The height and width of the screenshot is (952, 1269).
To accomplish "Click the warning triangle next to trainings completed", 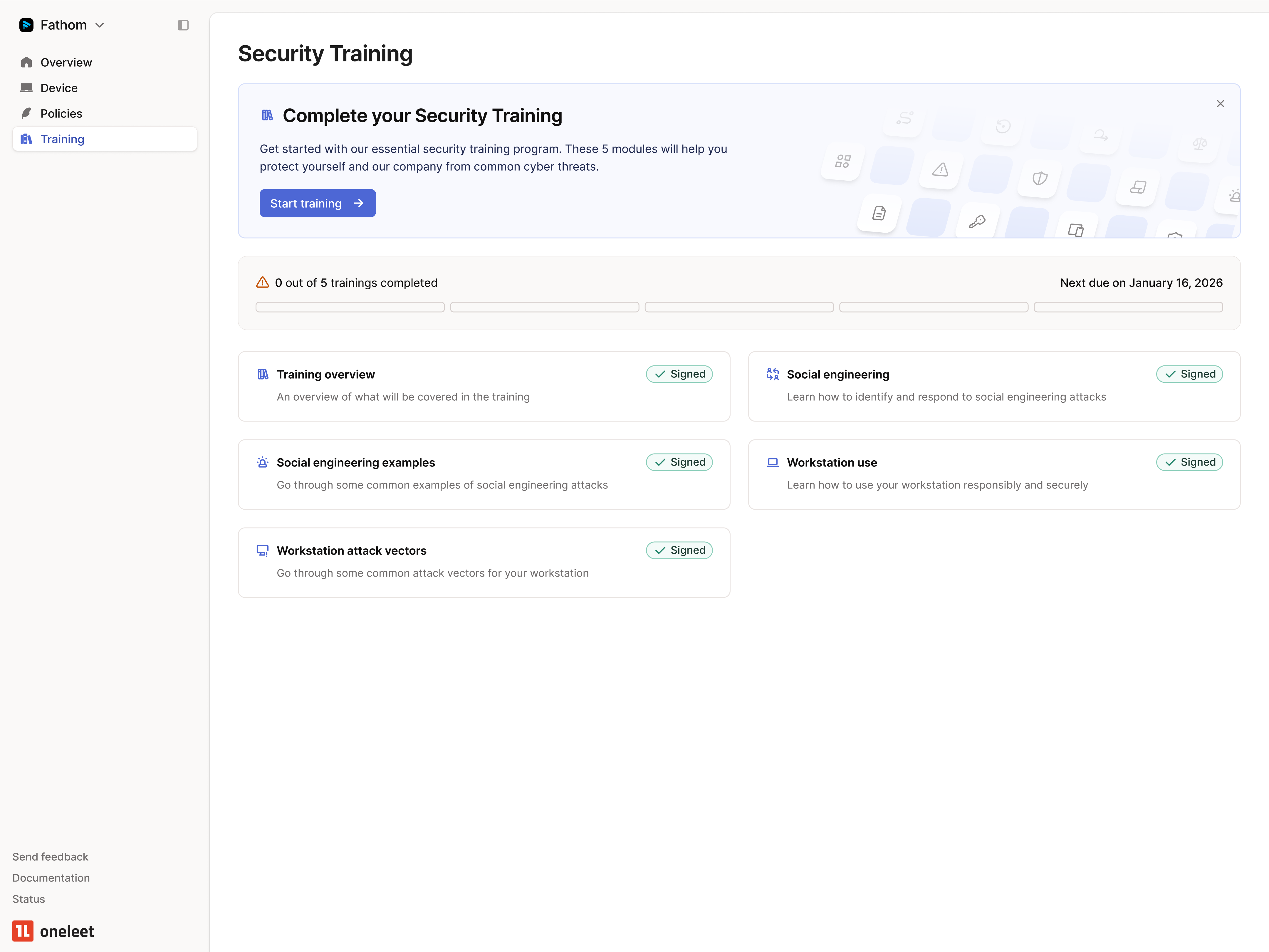I will pos(262,282).
